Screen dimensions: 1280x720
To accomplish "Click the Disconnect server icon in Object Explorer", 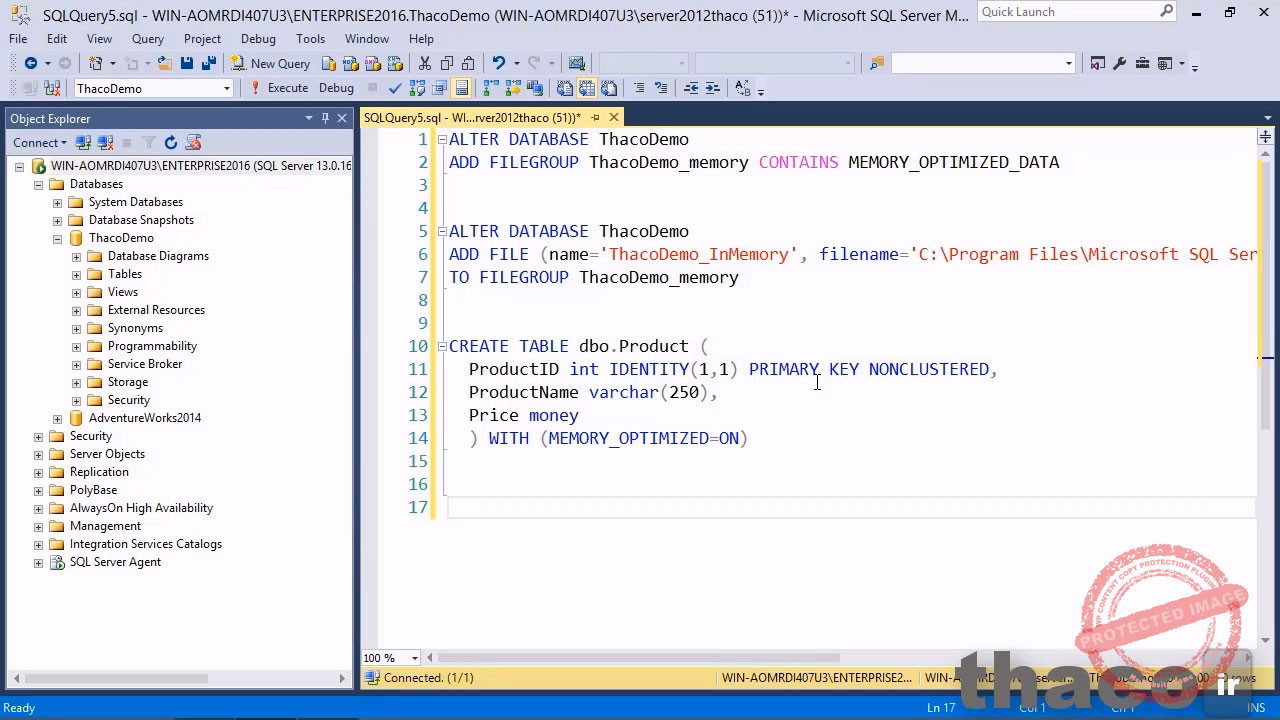I will click(105, 143).
